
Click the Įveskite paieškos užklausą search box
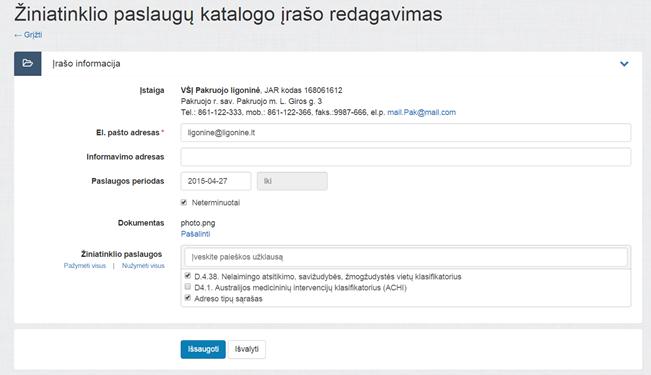pos(406,257)
